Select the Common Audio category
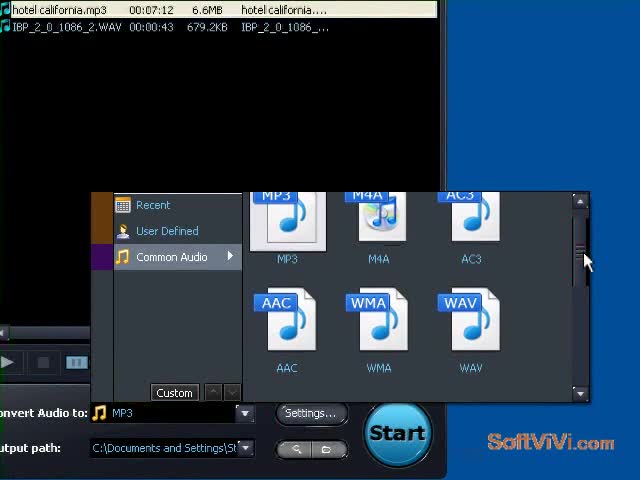This screenshot has height=480, width=640. tap(178, 257)
